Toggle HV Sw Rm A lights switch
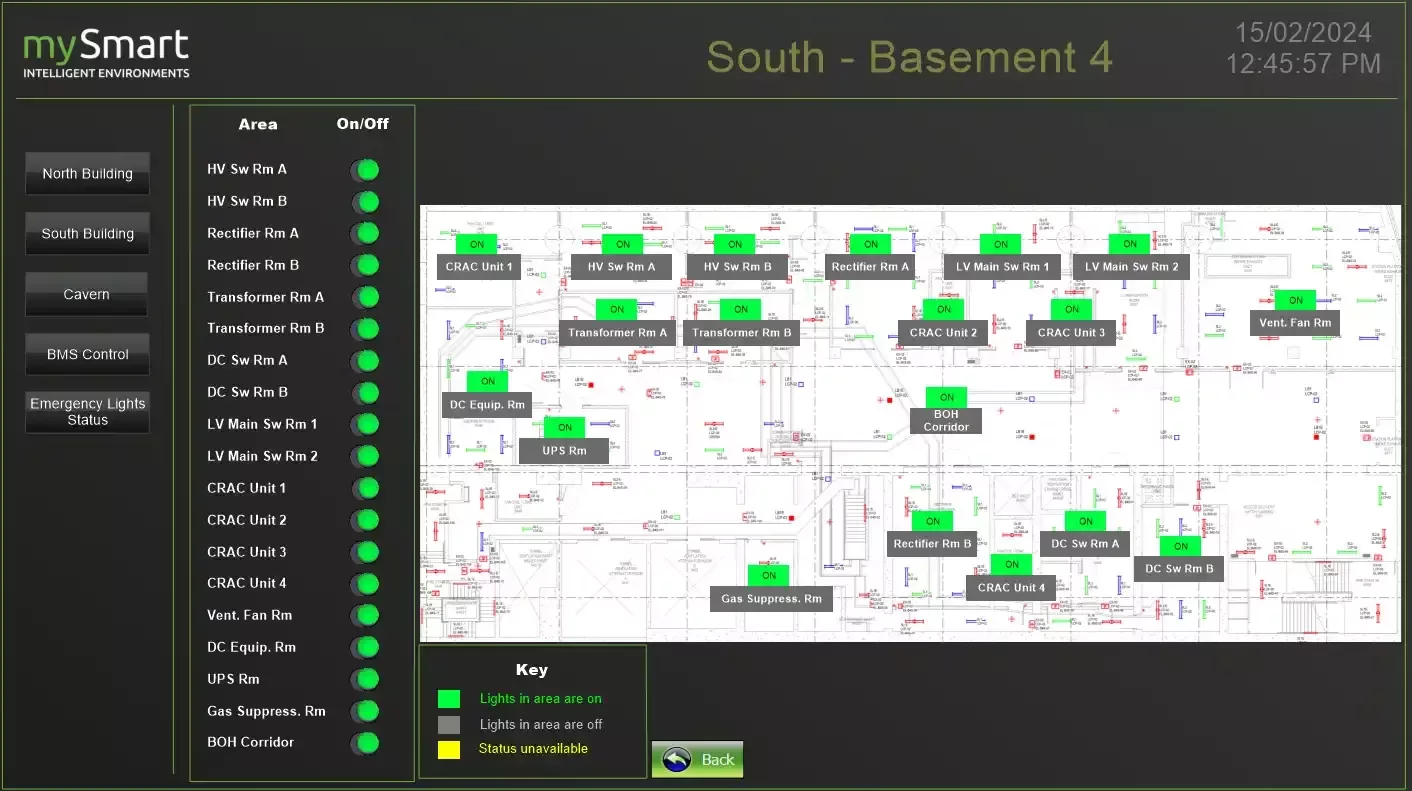 coord(366,170)
